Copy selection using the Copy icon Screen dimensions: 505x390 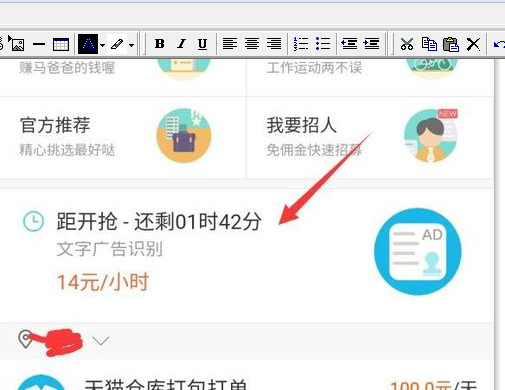(429, 44)
